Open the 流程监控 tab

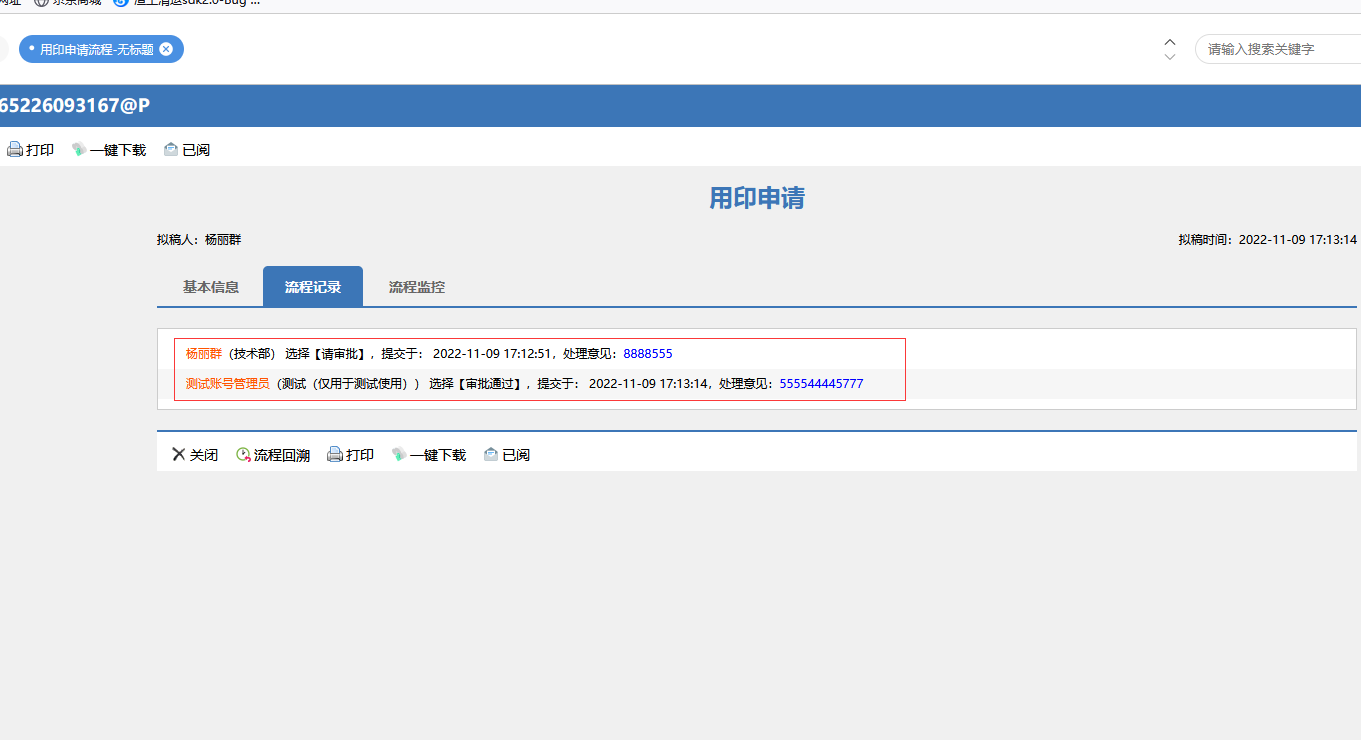tap(417, 287)
